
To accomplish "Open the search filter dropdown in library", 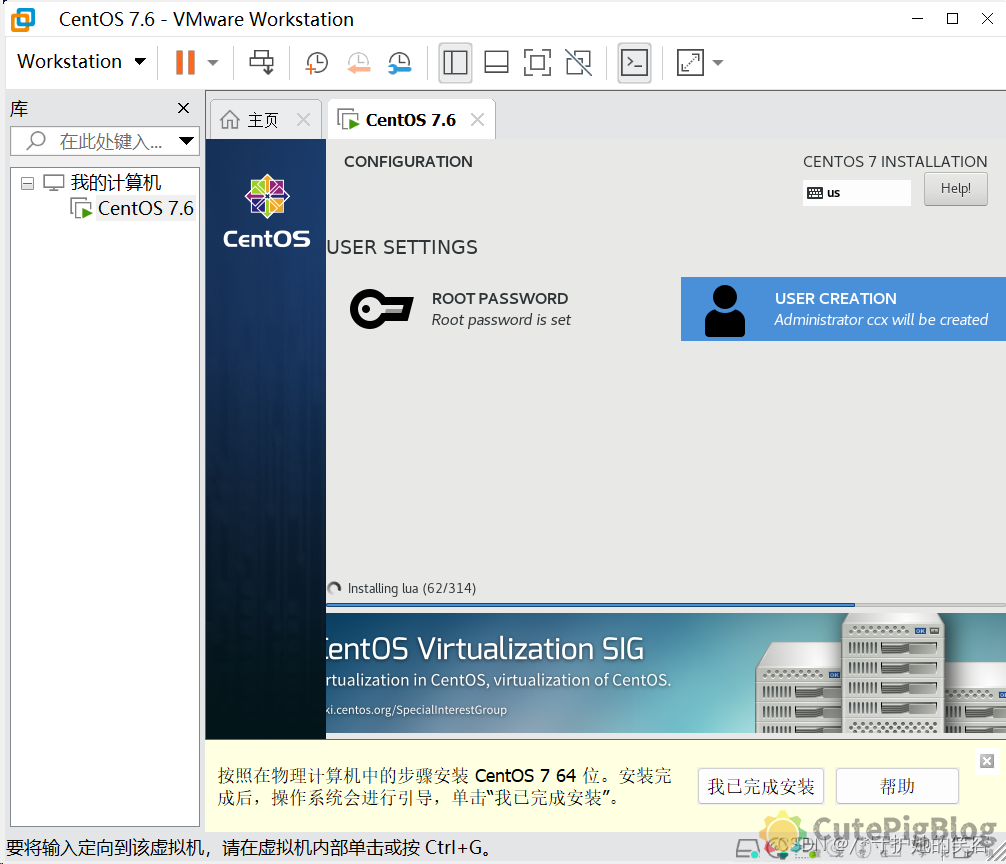I will pyautogui.click(x=187, y=141).
